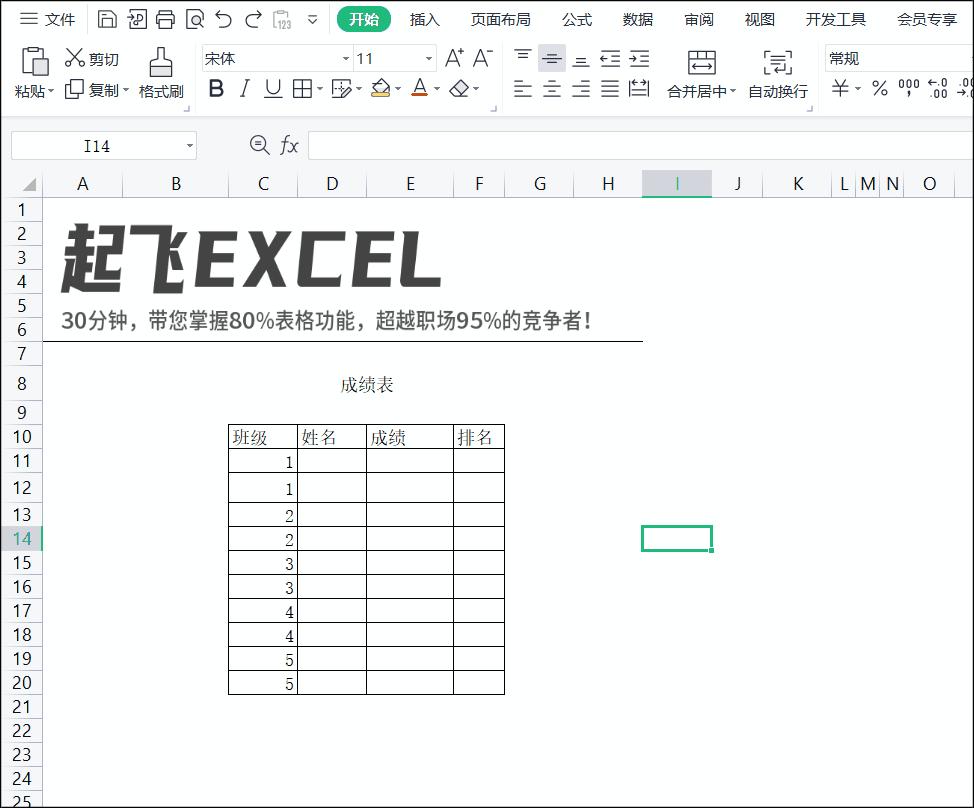Click the Paste (粘贴) clipboard icon

point(35,64)
